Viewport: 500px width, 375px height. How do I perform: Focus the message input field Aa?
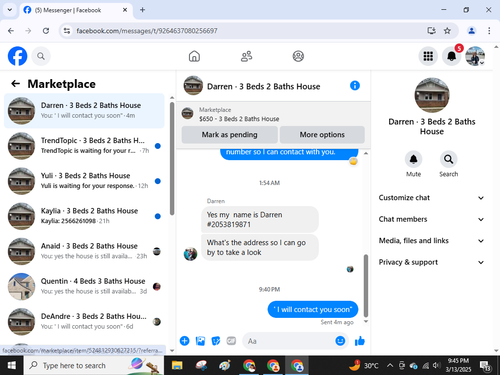click(289, 341)
